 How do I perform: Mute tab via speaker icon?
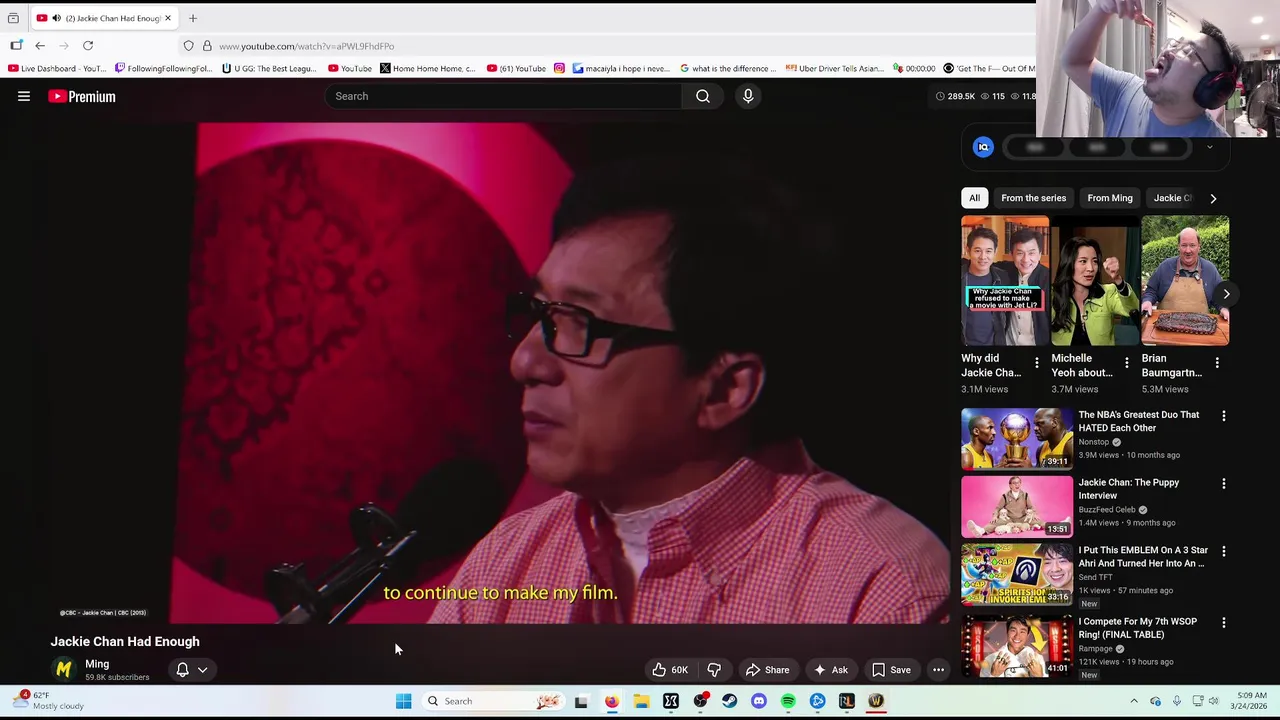coord(56,18)
